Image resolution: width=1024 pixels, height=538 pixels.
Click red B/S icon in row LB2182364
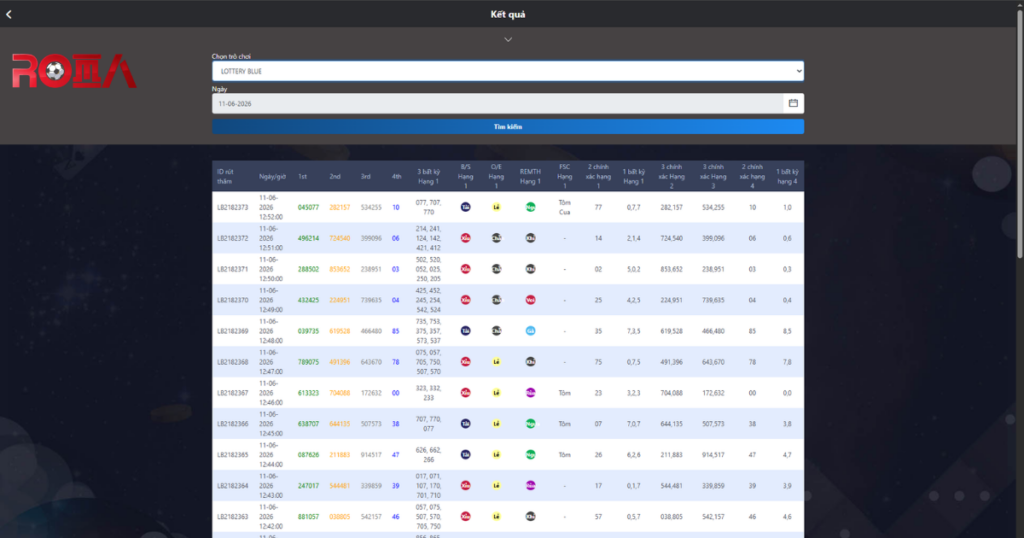(465, 486)
